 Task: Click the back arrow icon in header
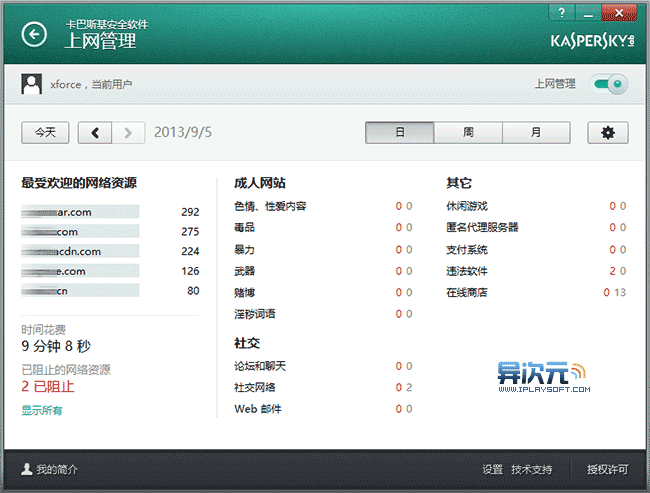coord(35,36)
